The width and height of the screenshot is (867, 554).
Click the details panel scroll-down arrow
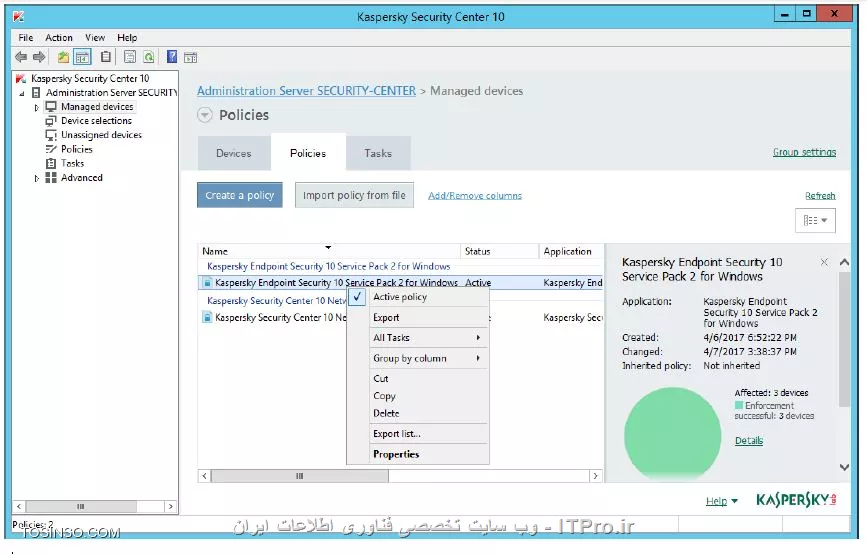844,468
